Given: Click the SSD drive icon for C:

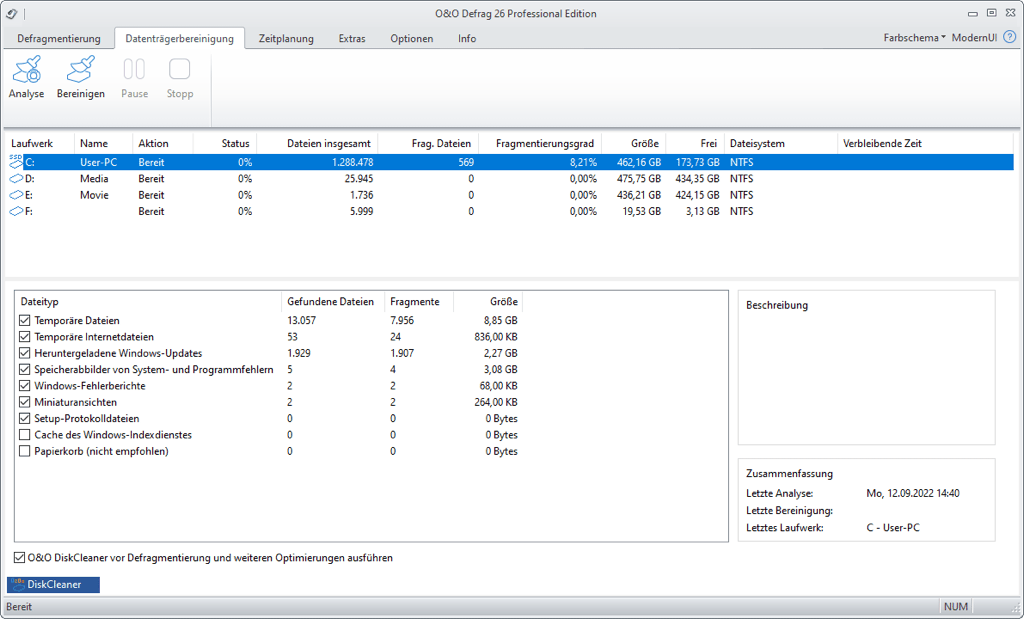Looking at the screenshot, I should click(16, 161).
